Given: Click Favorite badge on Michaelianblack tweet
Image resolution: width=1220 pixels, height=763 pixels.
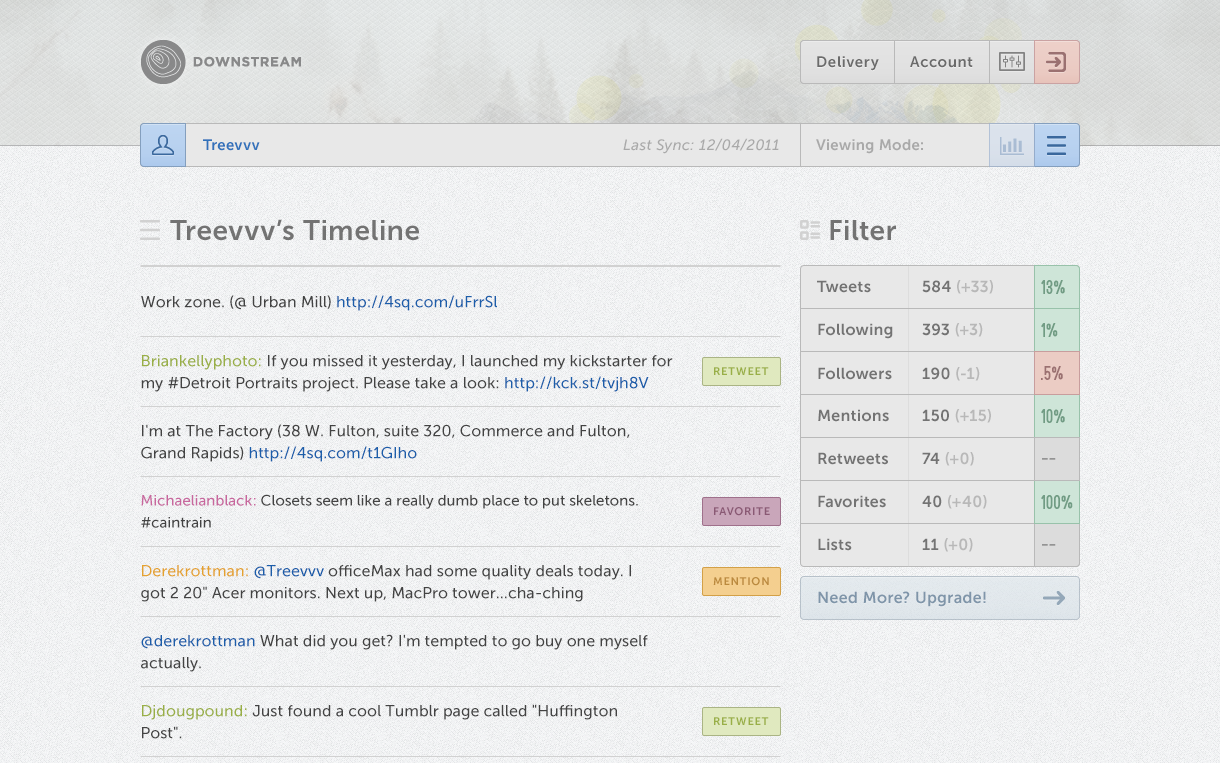Looking at the screenshot, I should [x=741, y=511].
